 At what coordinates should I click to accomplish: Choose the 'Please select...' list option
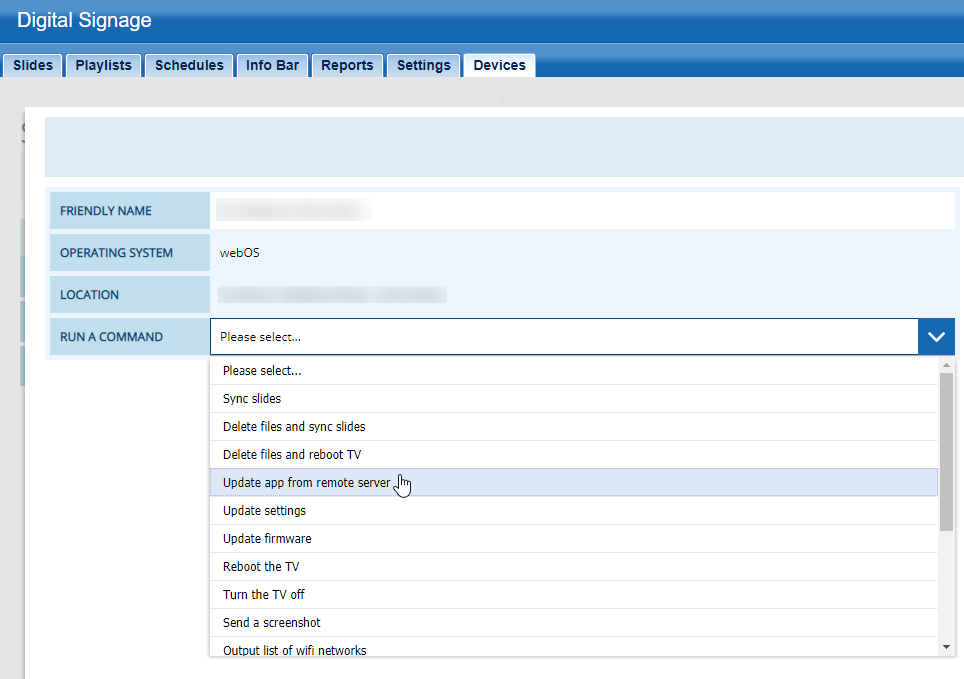pos(262,371)
